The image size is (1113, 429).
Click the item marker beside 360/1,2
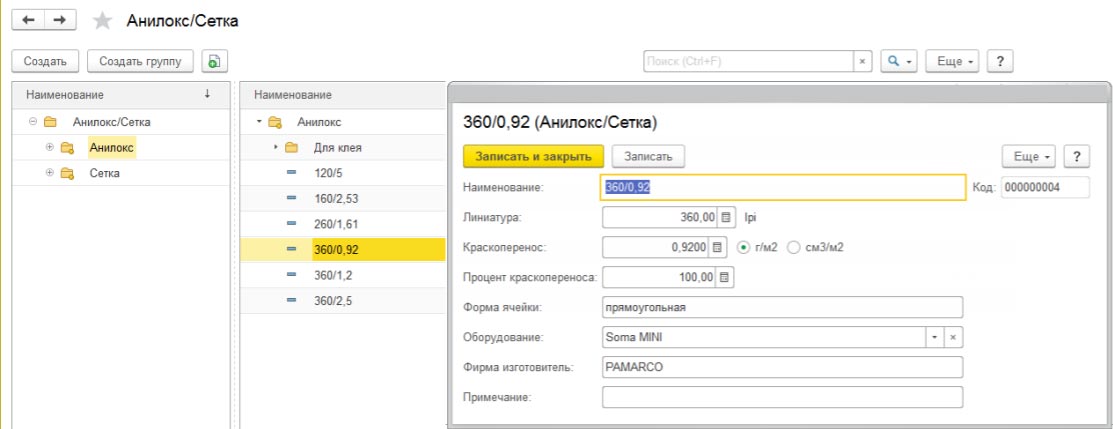(x=291, y=275)
